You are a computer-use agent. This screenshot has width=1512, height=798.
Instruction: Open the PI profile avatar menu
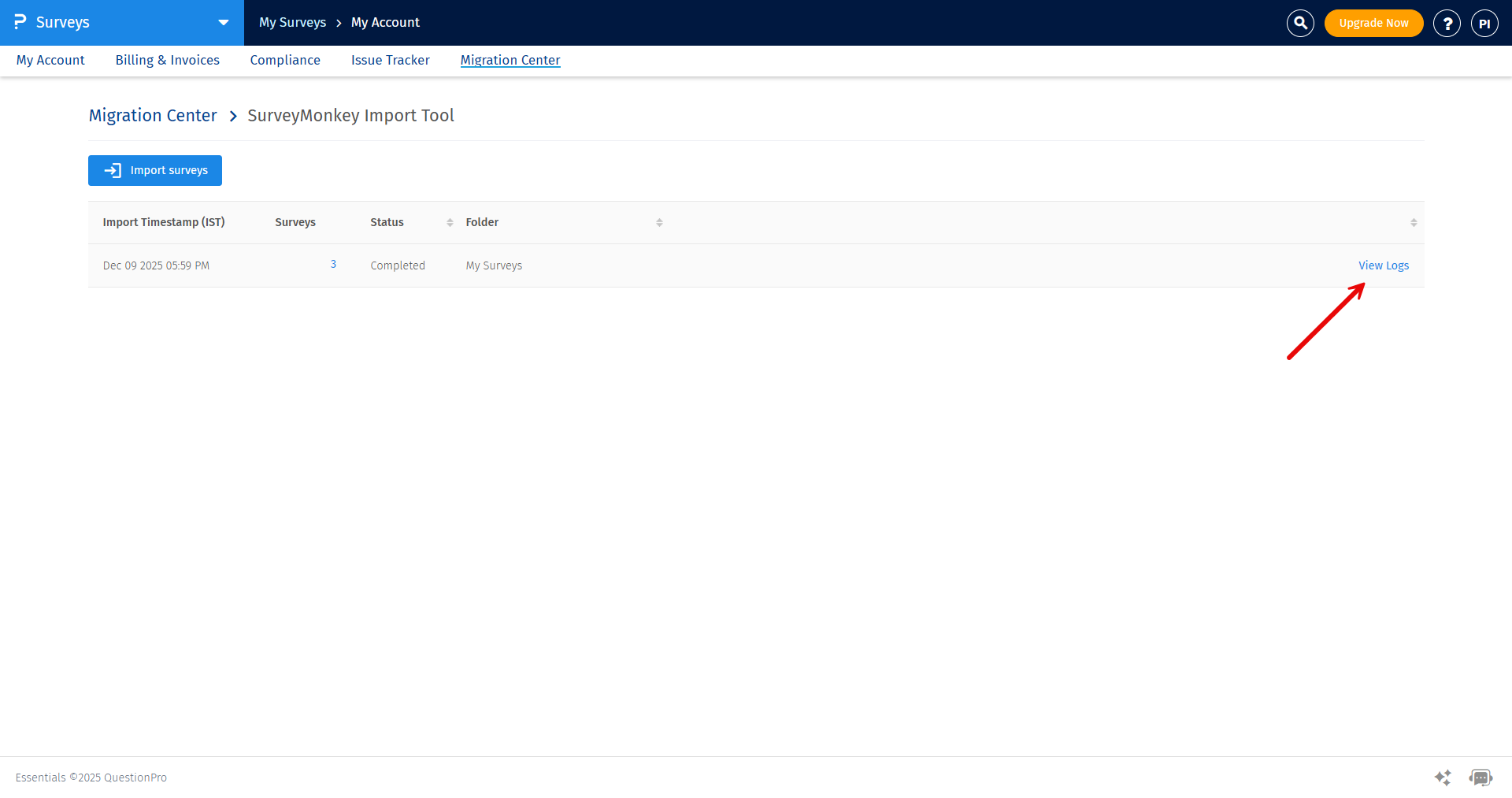pos(1484,23)
